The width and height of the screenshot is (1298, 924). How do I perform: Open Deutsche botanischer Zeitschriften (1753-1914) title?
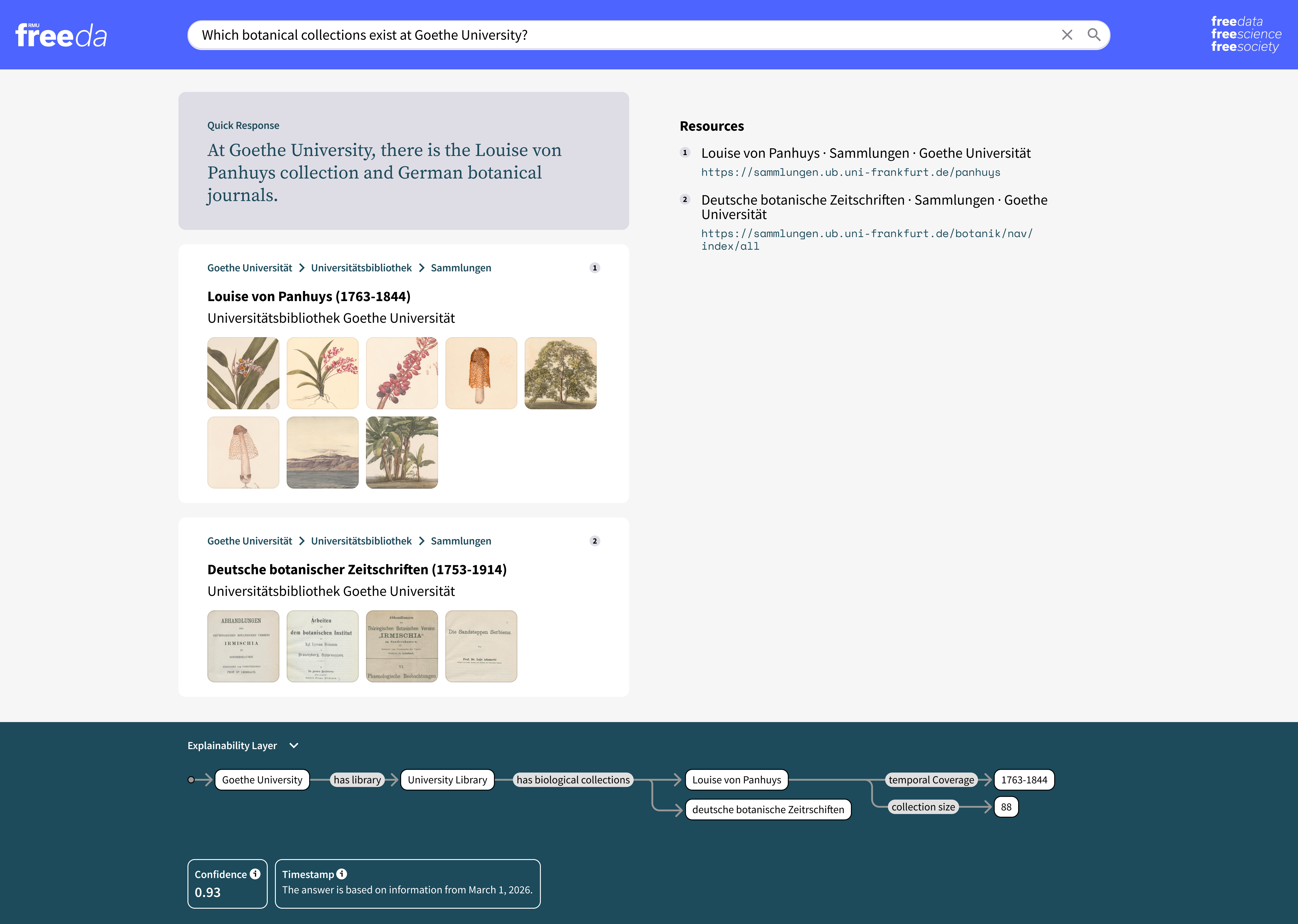click(357, 569)
